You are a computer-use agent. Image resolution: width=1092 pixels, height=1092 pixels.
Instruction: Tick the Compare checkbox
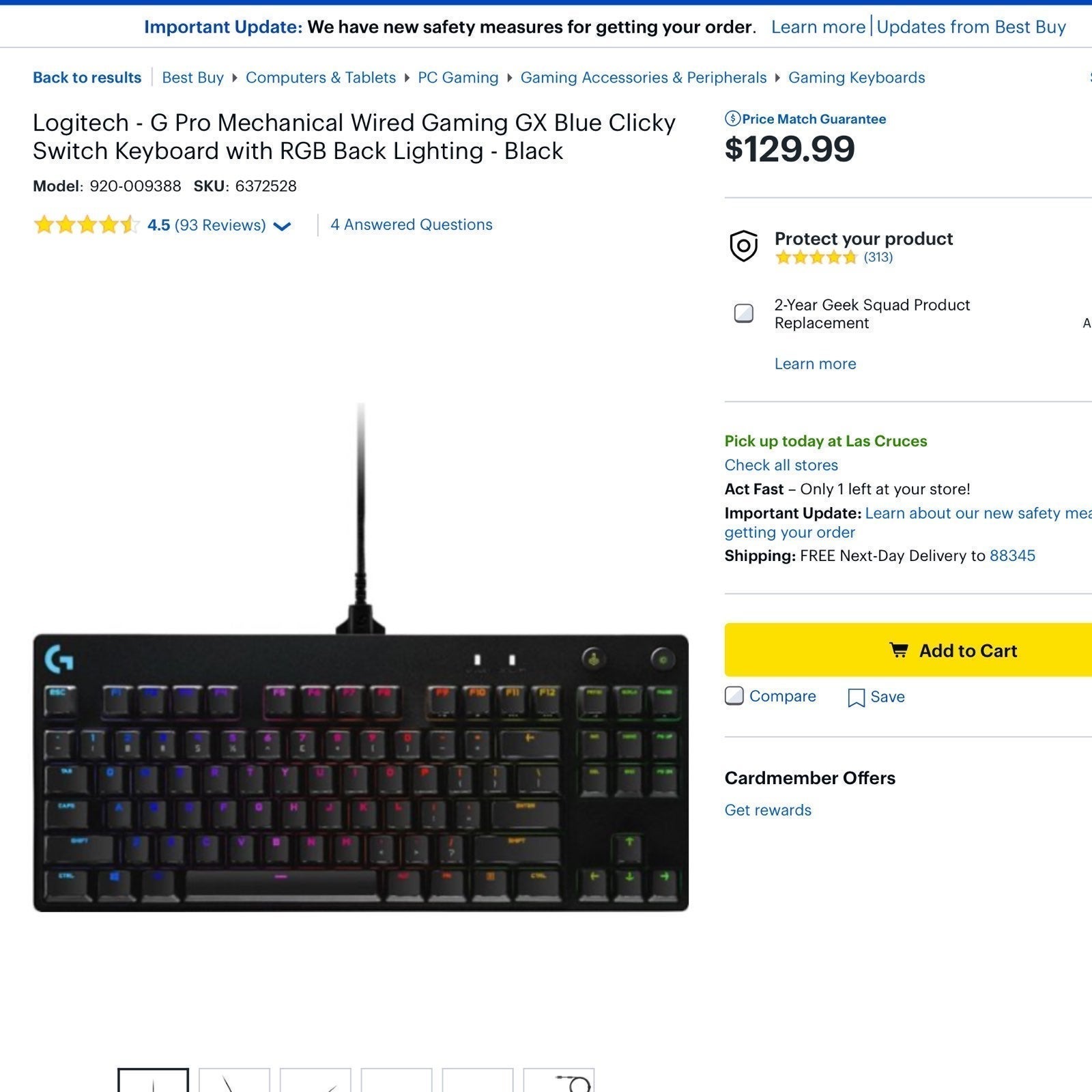coord(734,696)
